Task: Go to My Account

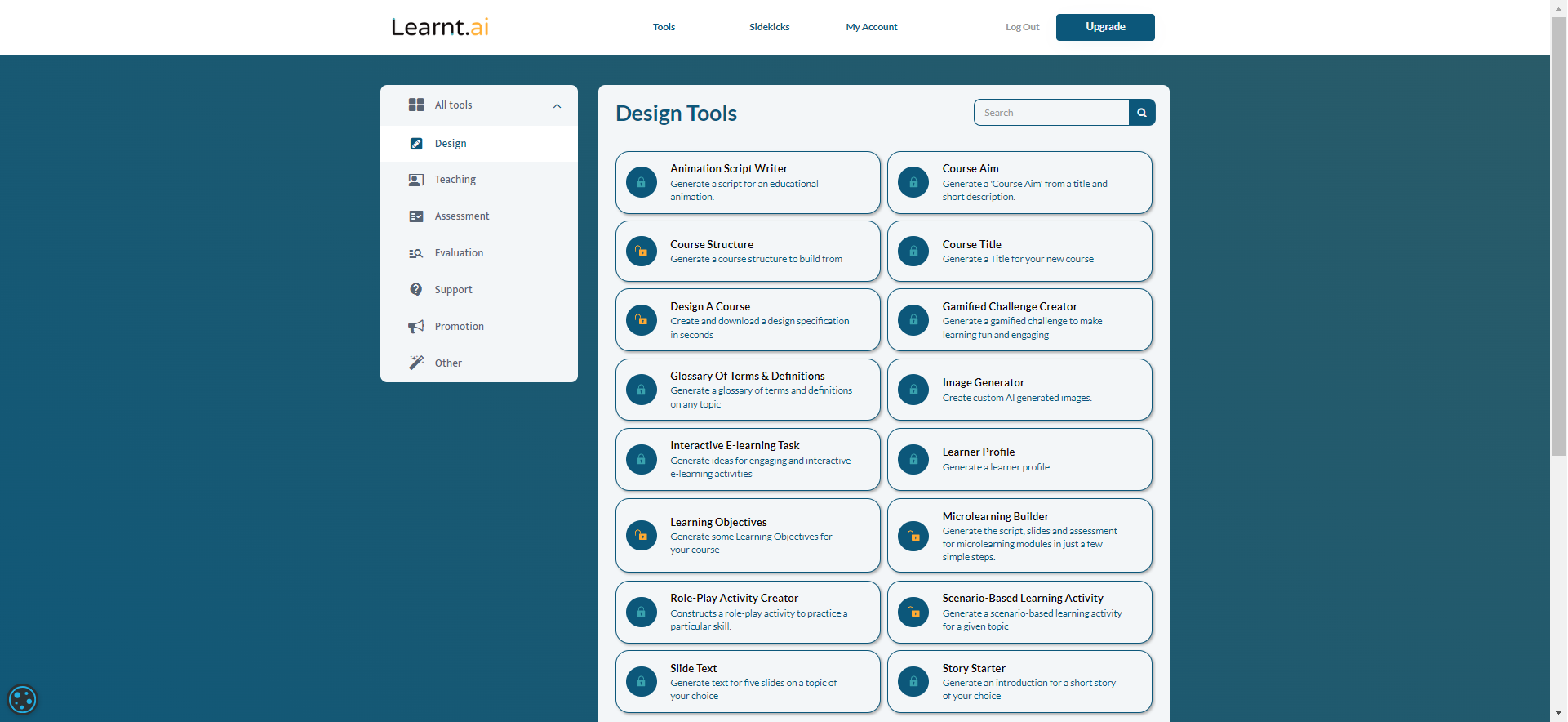Action: tap(871, 27)
